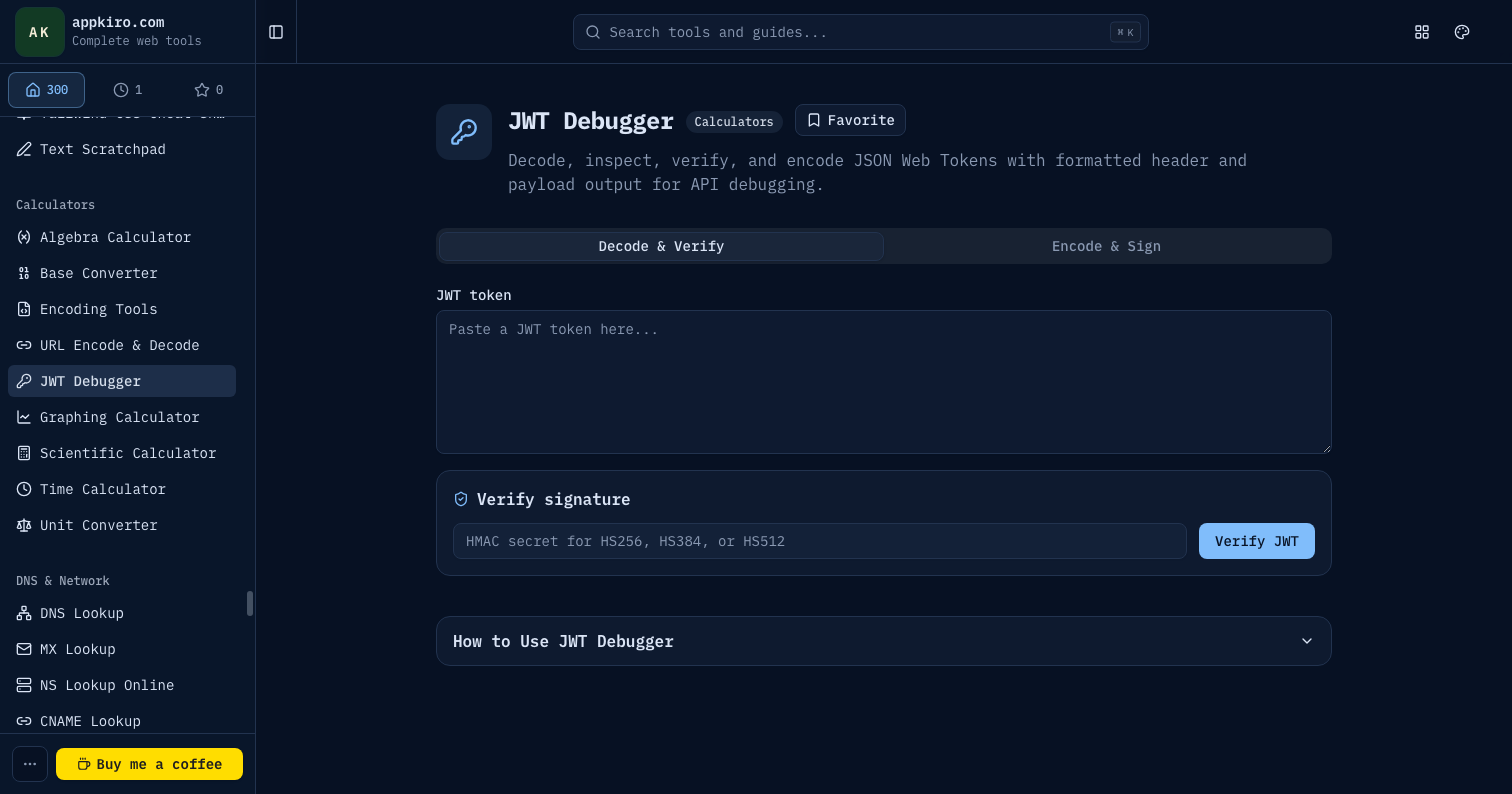This screenshot has height=794, width=1512.
Task: Select the home icon showing 300 tools
Action: (x=47, y=90)
